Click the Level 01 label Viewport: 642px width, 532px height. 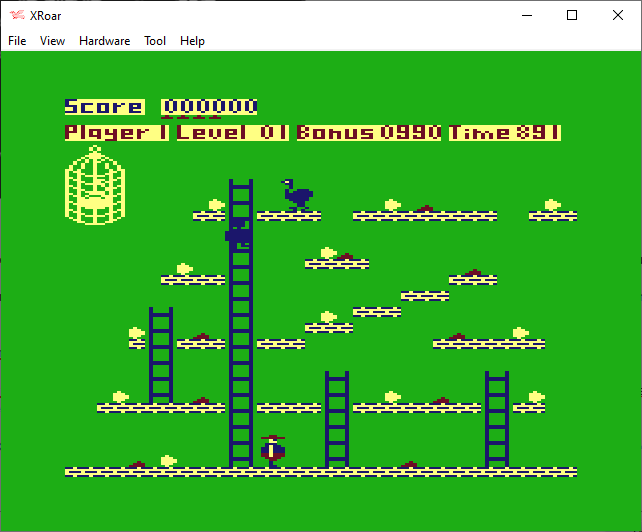click(x=233, y=133)
